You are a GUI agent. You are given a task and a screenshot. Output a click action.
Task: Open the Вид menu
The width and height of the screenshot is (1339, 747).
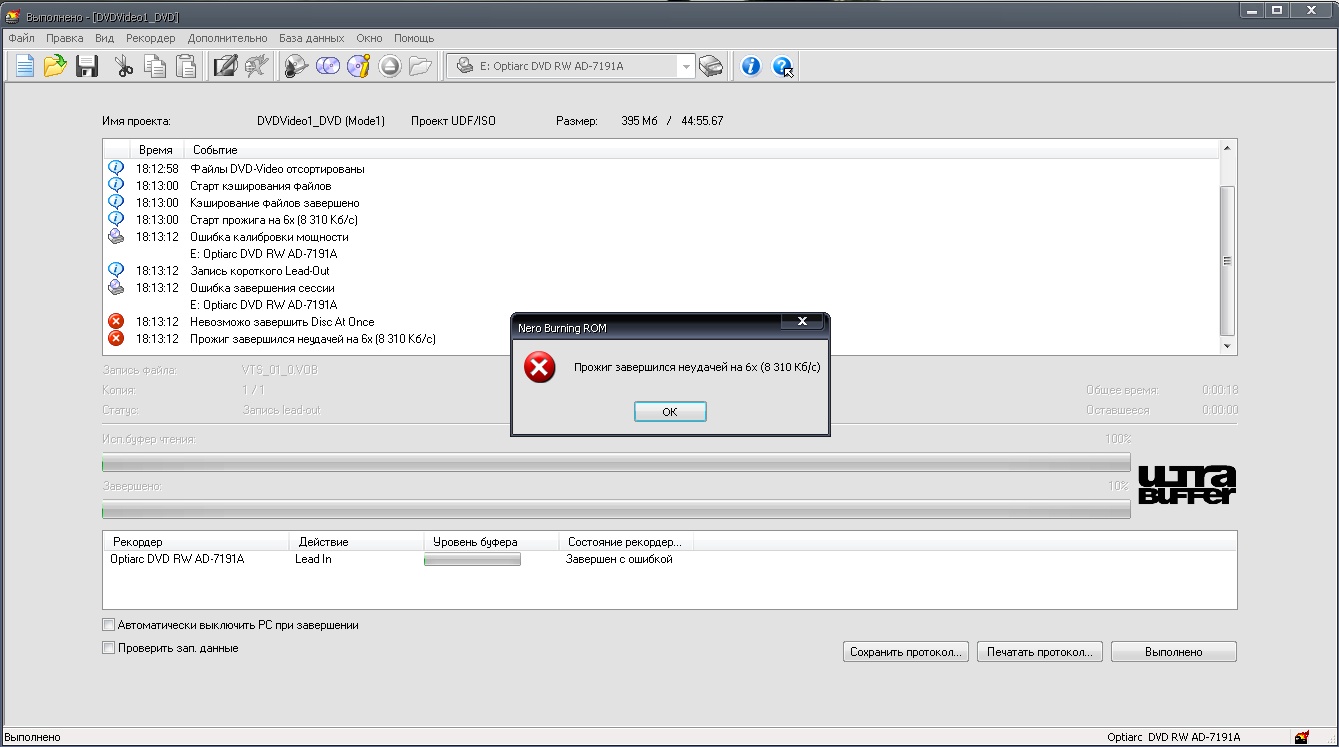[x=105, y=38]
